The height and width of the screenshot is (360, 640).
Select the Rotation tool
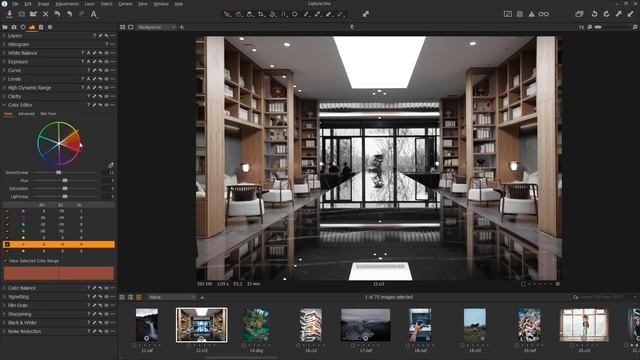(x=272, y=14)
